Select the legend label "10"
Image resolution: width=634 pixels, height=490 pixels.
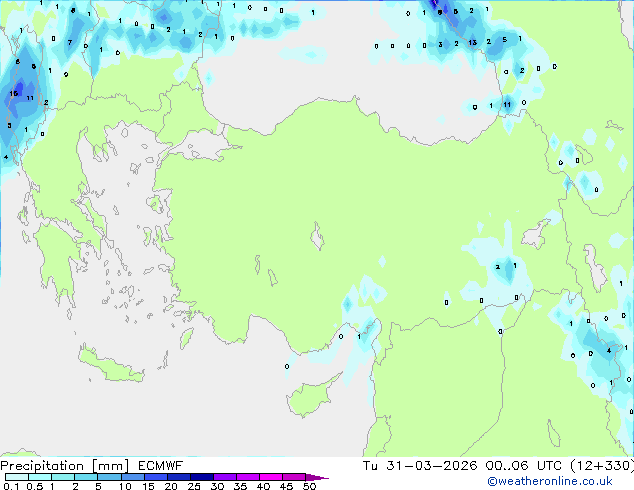pos(125,486)
